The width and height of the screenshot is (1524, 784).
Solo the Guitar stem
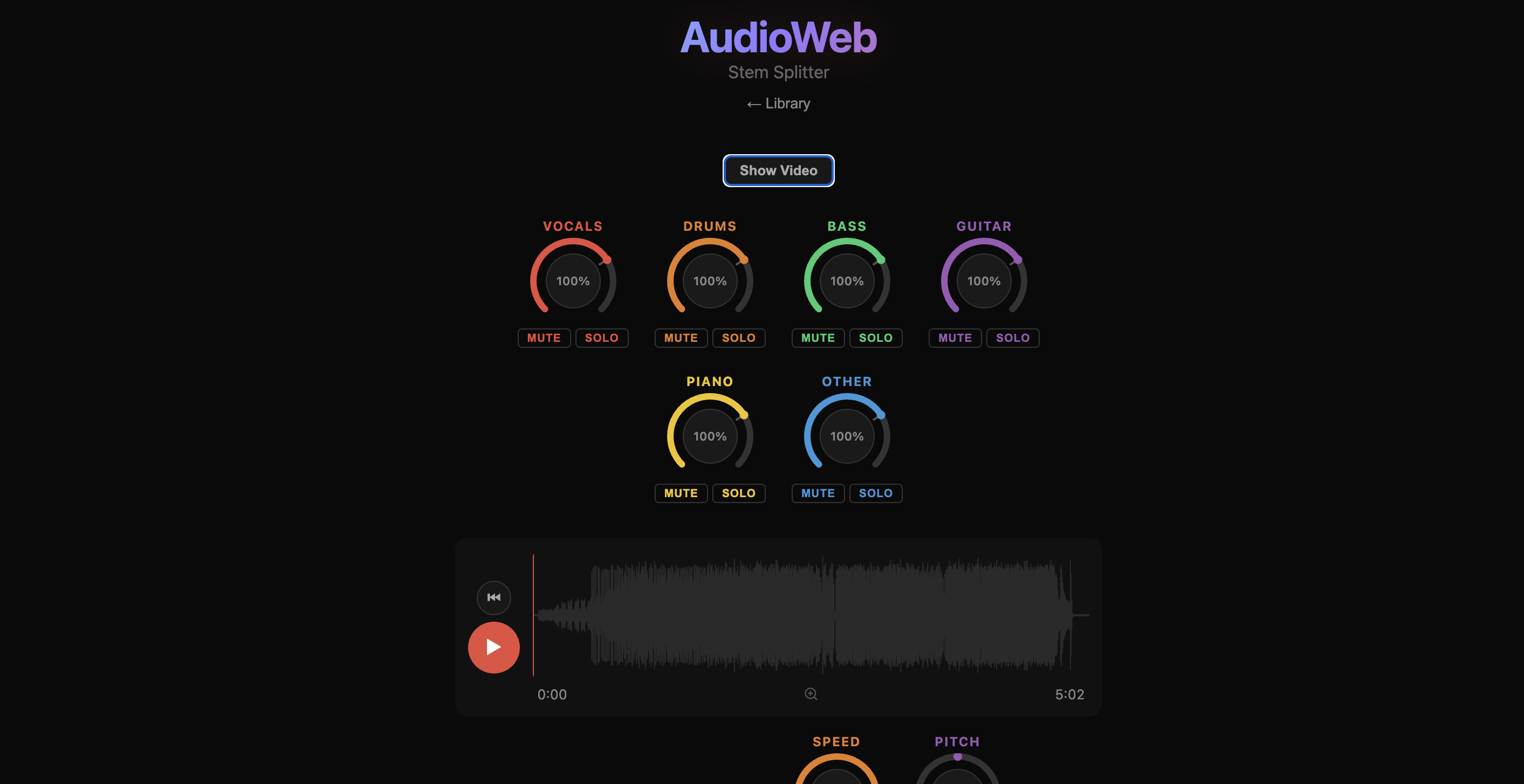(x=1012, y=338)
